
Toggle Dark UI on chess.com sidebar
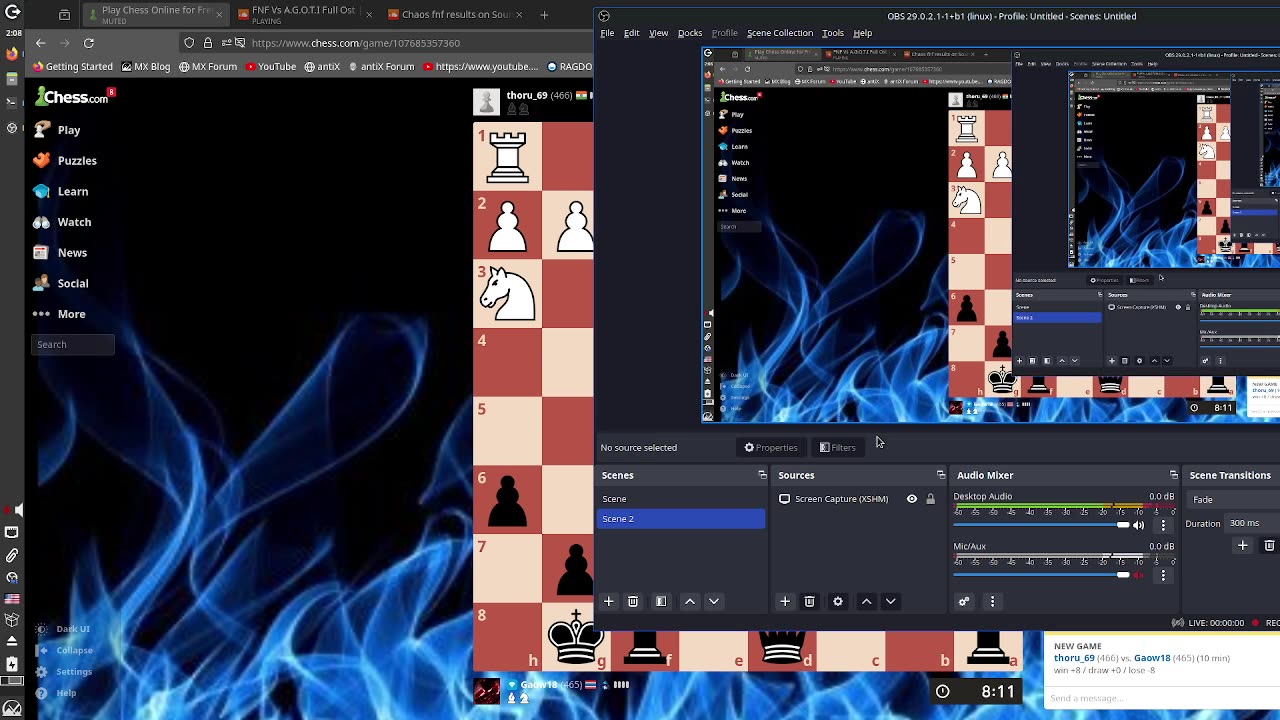(62, 629)
